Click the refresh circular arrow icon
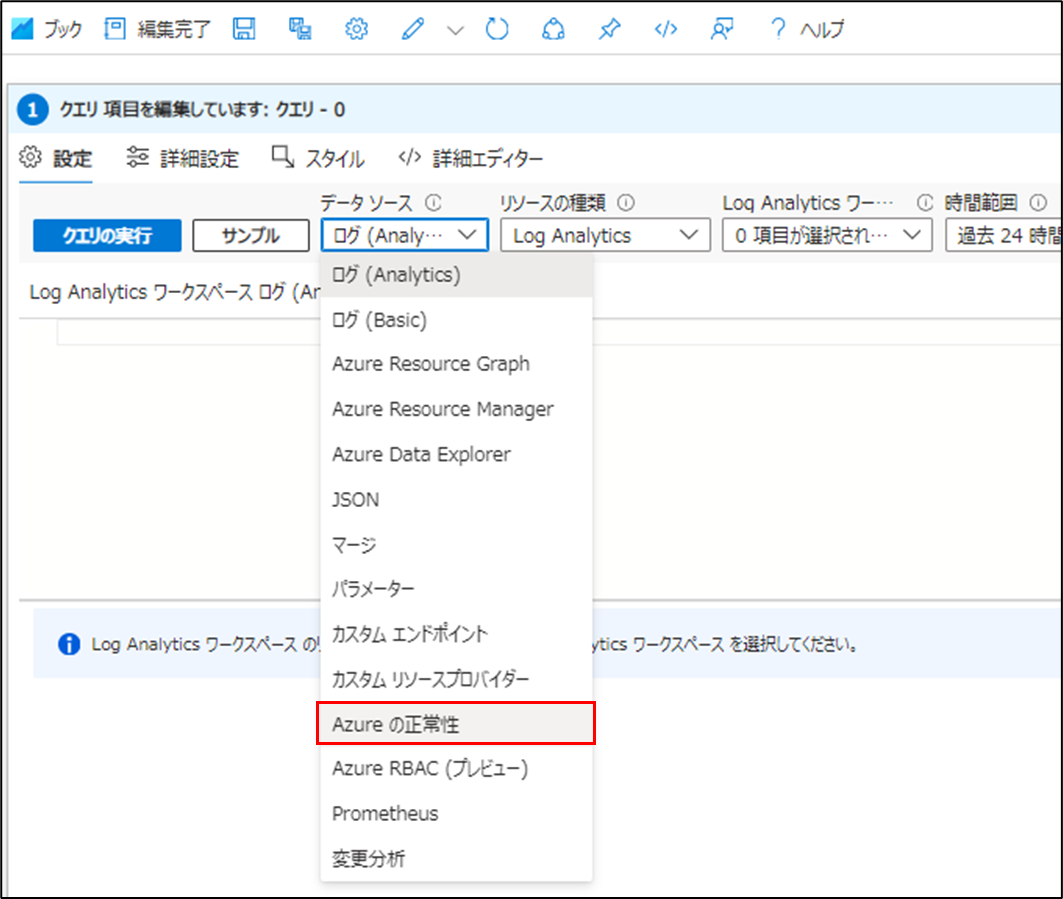 pos(497,29)
